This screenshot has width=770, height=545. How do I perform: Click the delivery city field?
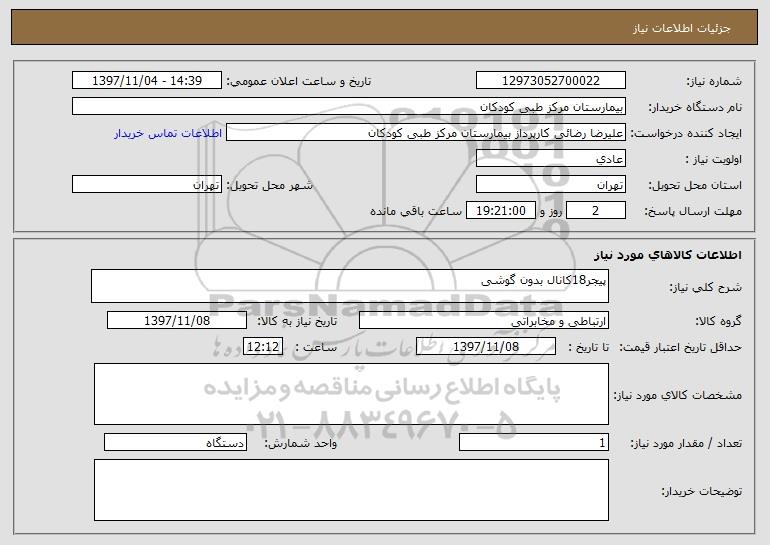tap(147, 185)
